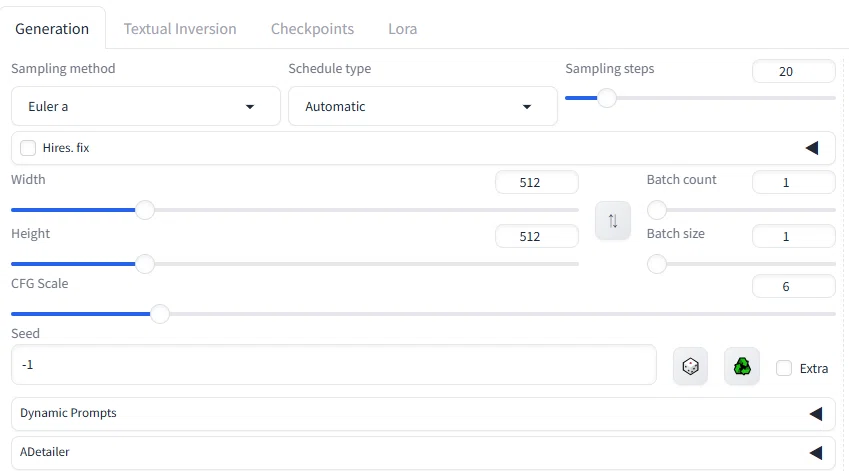Image resolution: width=849 pixels, height=471 pixels.
Task: Open the Sampling method dropdown
Action: [146, 106]
